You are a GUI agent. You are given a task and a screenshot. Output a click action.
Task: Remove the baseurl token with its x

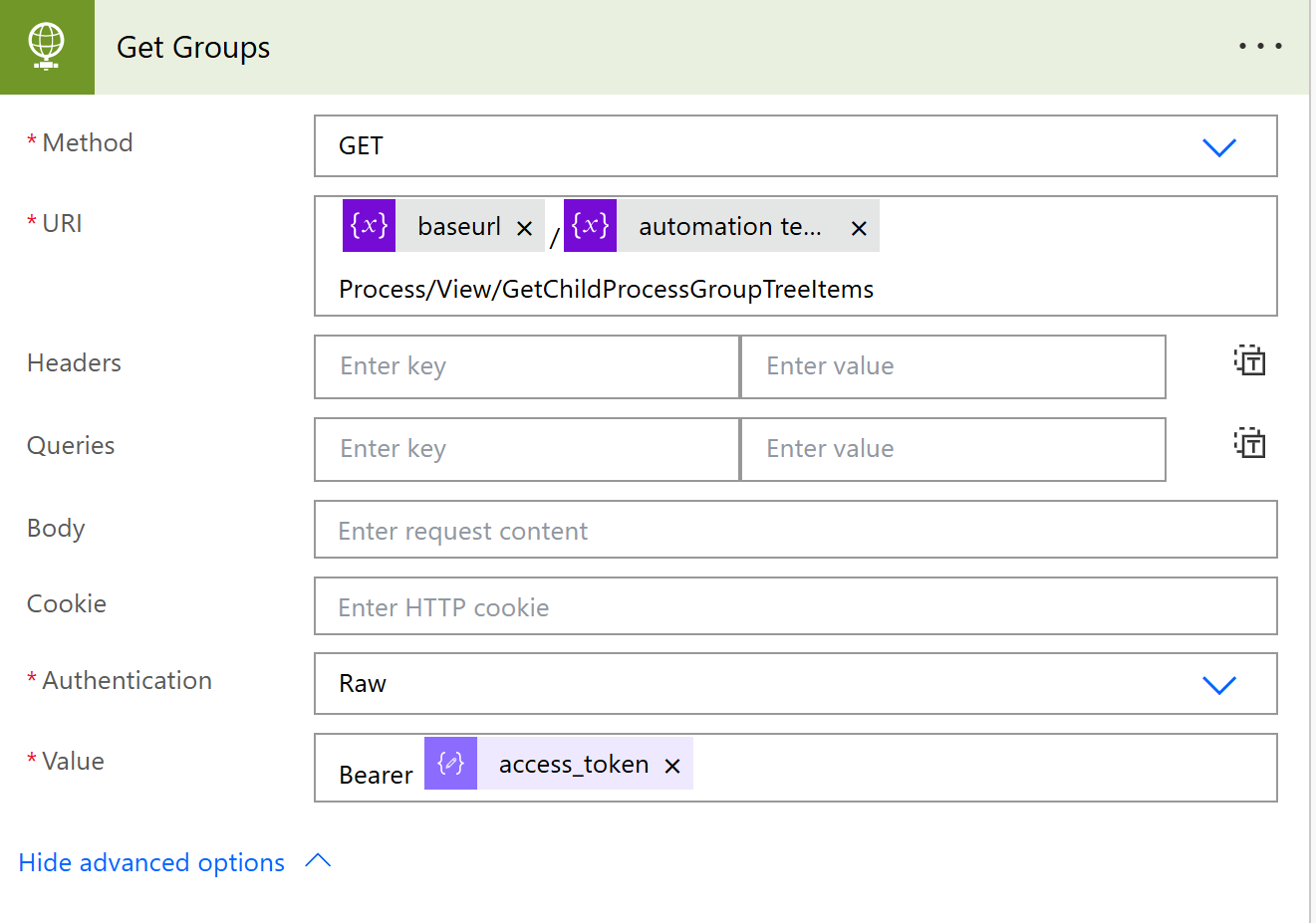[x=525, y=228]
